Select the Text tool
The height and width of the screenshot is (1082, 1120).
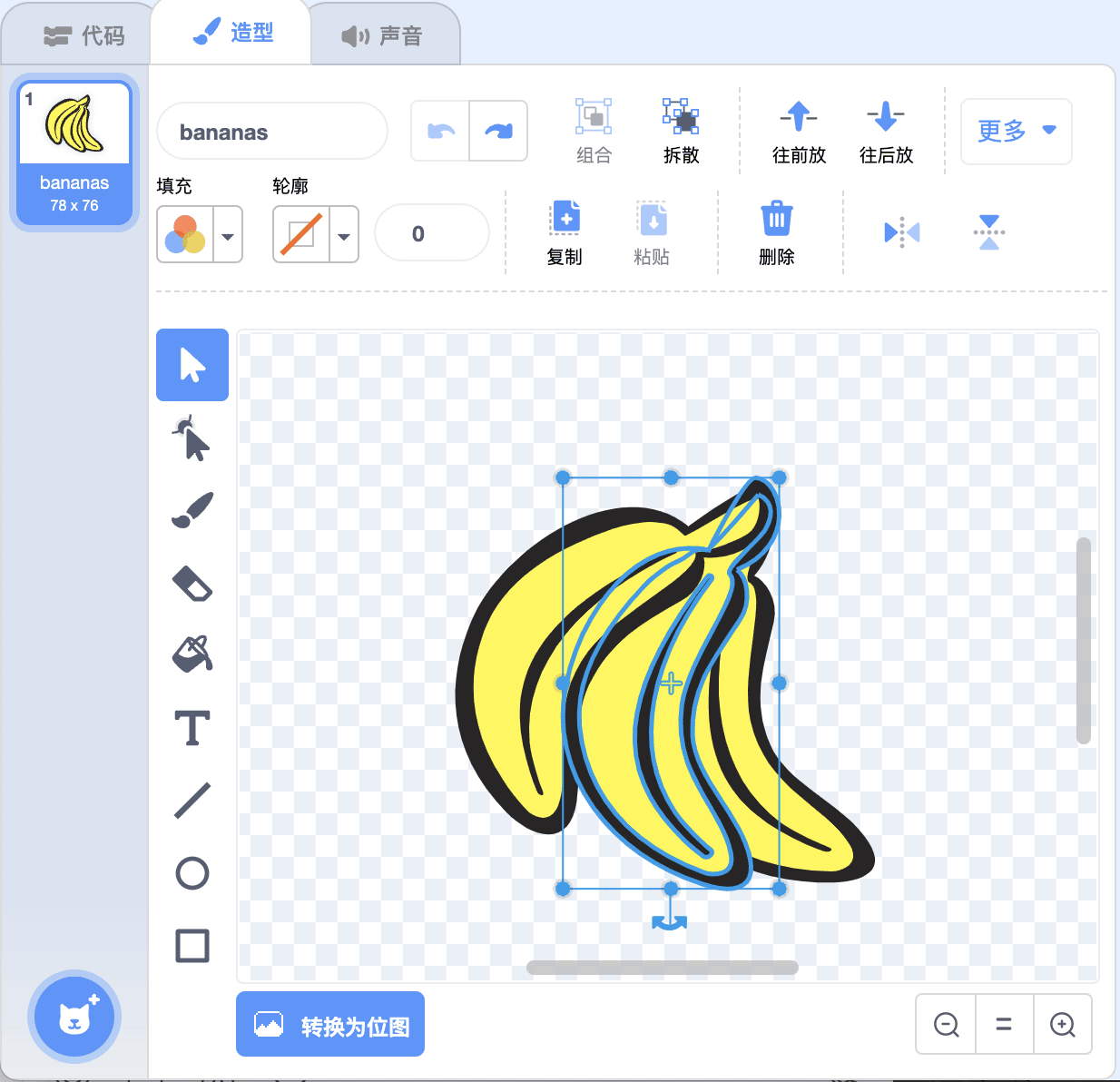click(192, 728)
